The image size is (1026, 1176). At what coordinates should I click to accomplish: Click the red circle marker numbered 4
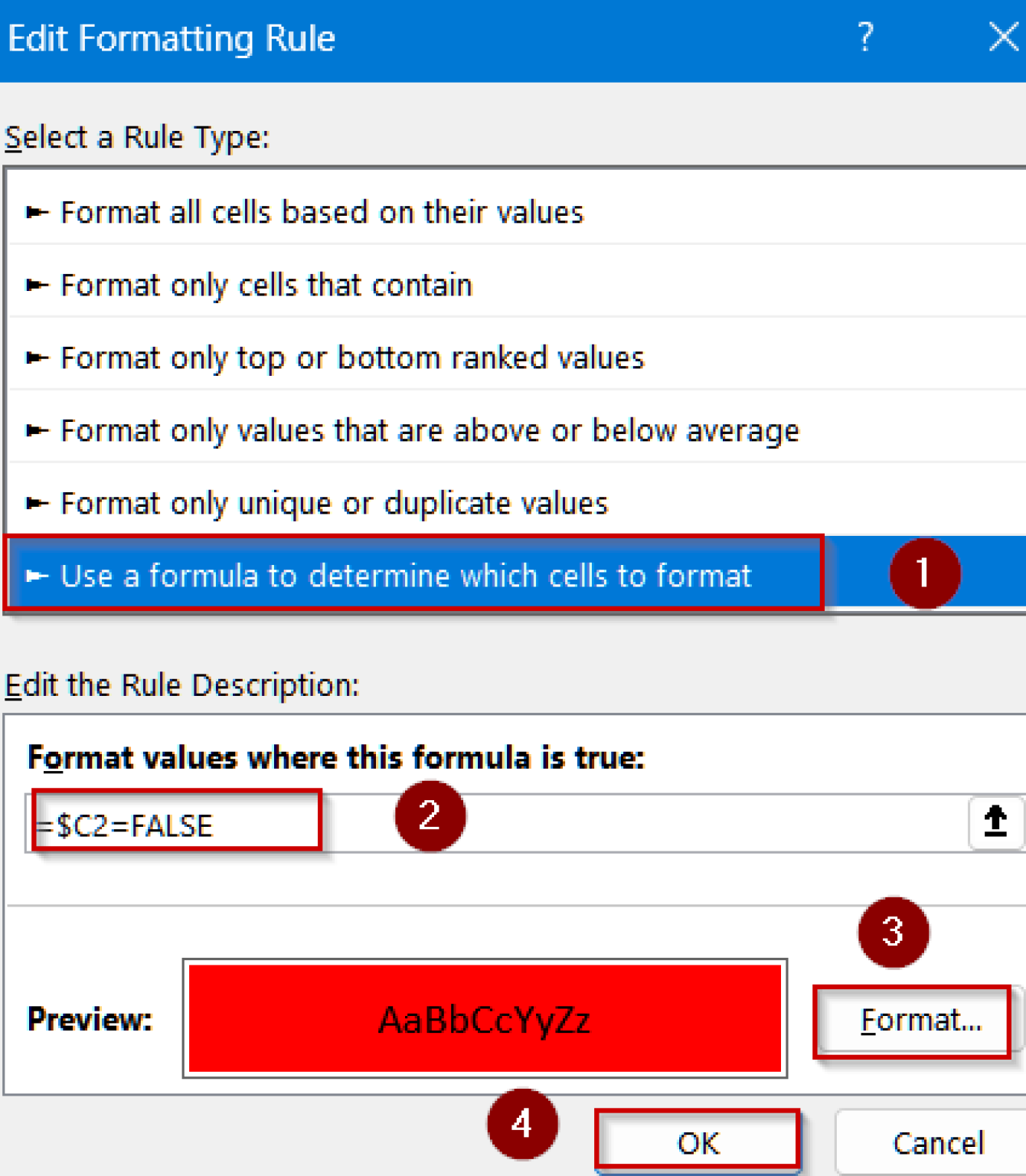(x=522, y=1125)
